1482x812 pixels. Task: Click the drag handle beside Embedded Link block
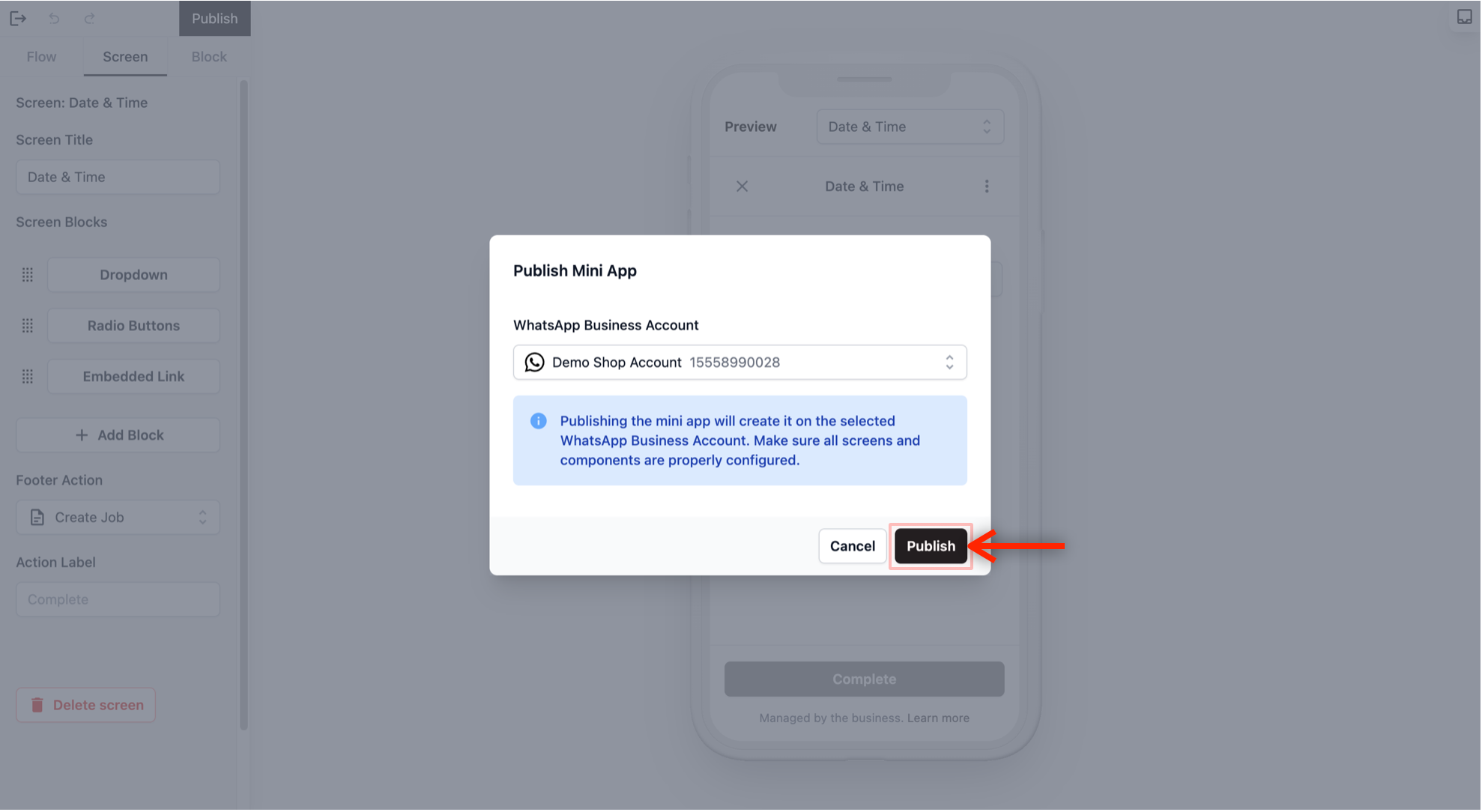[x=28, y=377]
